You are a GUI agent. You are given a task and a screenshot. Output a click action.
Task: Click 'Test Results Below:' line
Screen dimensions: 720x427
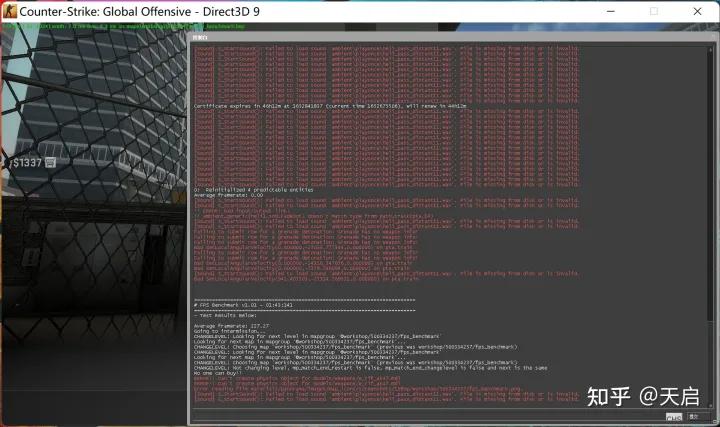click(x=225, y=315)
